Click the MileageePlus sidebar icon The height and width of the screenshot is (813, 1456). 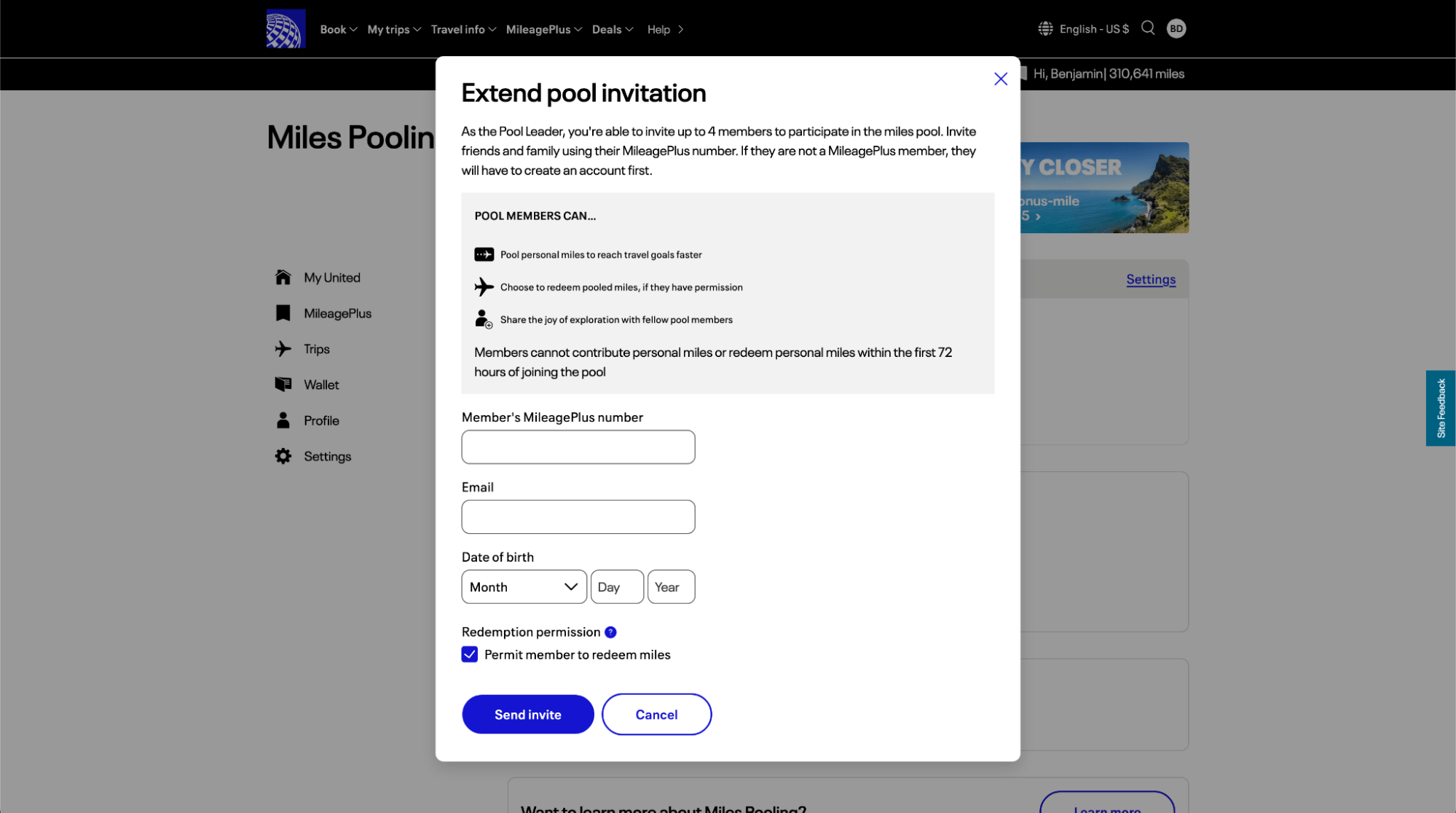pos(282,312)
